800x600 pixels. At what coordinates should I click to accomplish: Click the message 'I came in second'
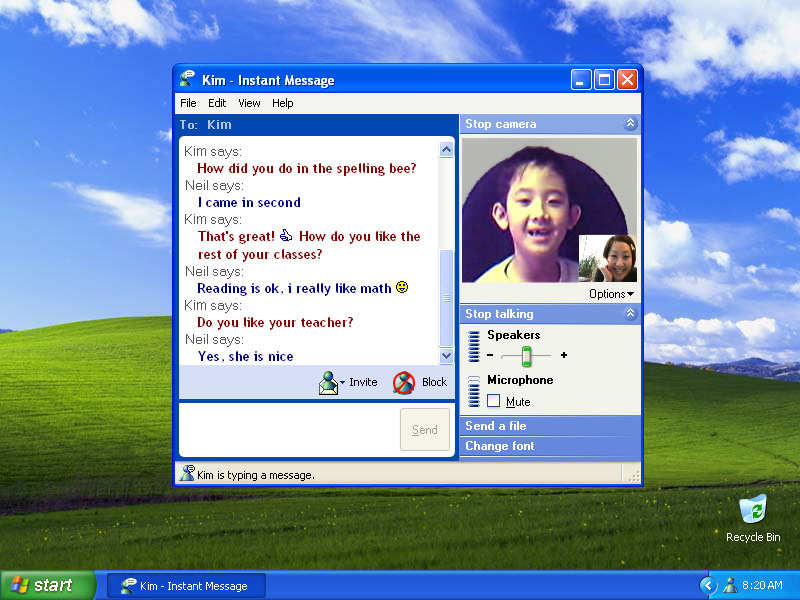[249, 203]
